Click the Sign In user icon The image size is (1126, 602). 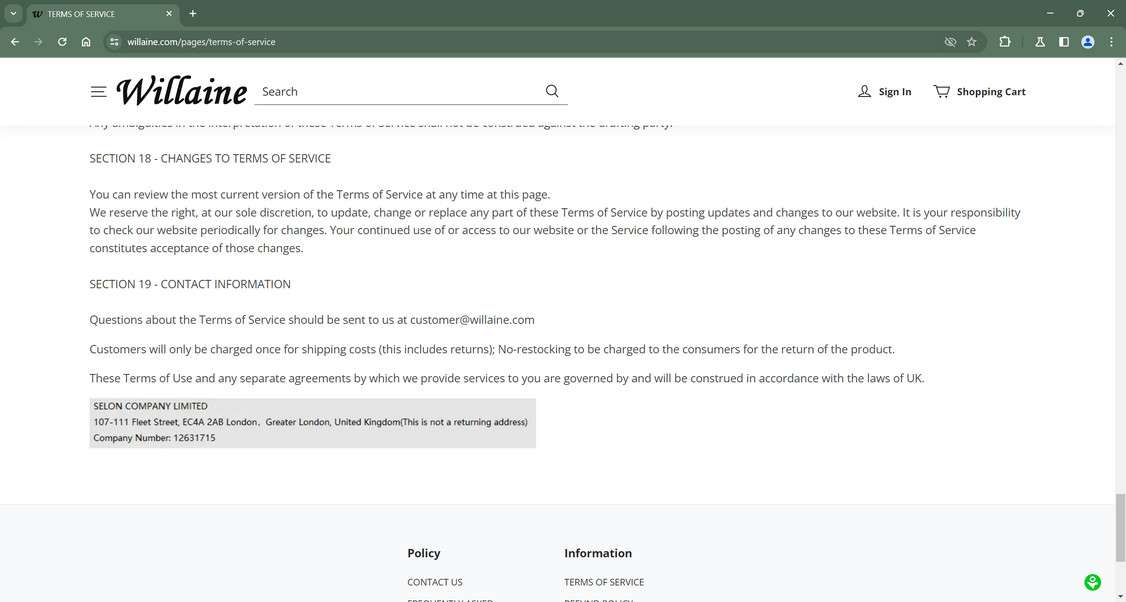(x=865, y=91)
